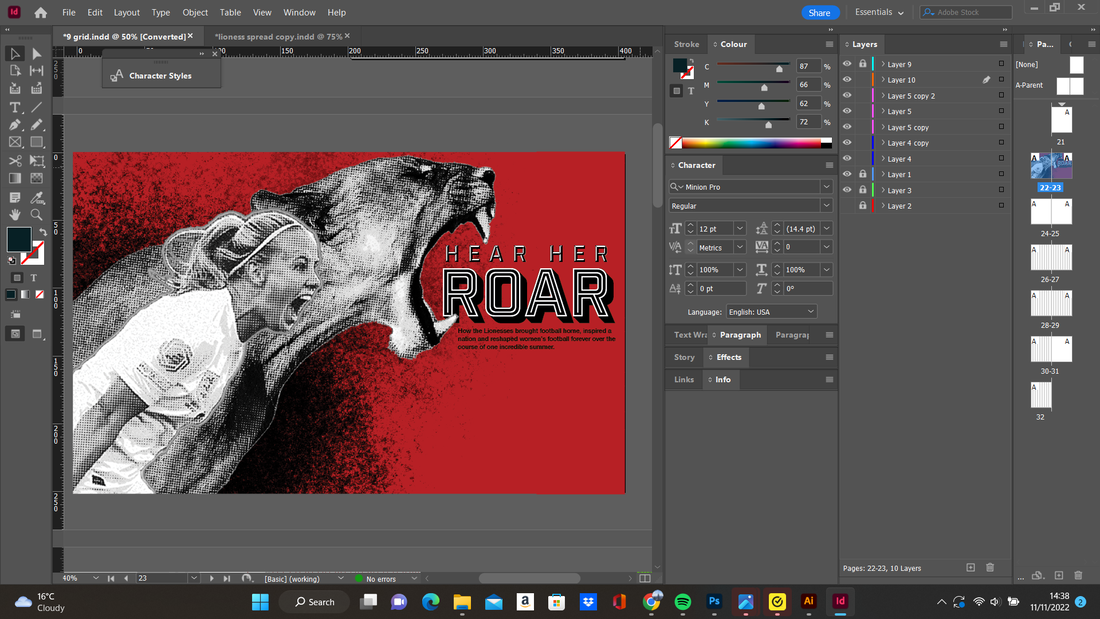Click the Share button
This screenshot has width=1100, height=619.
coord(819,13)
